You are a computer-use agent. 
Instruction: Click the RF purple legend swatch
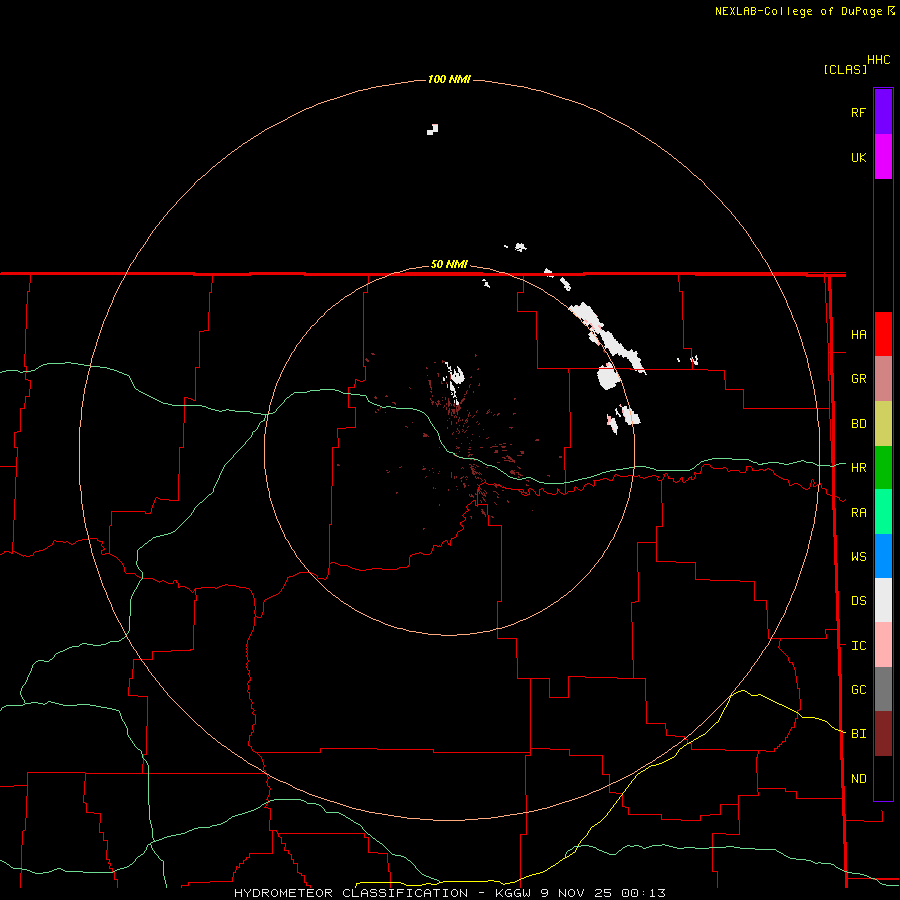coord(883,112)
